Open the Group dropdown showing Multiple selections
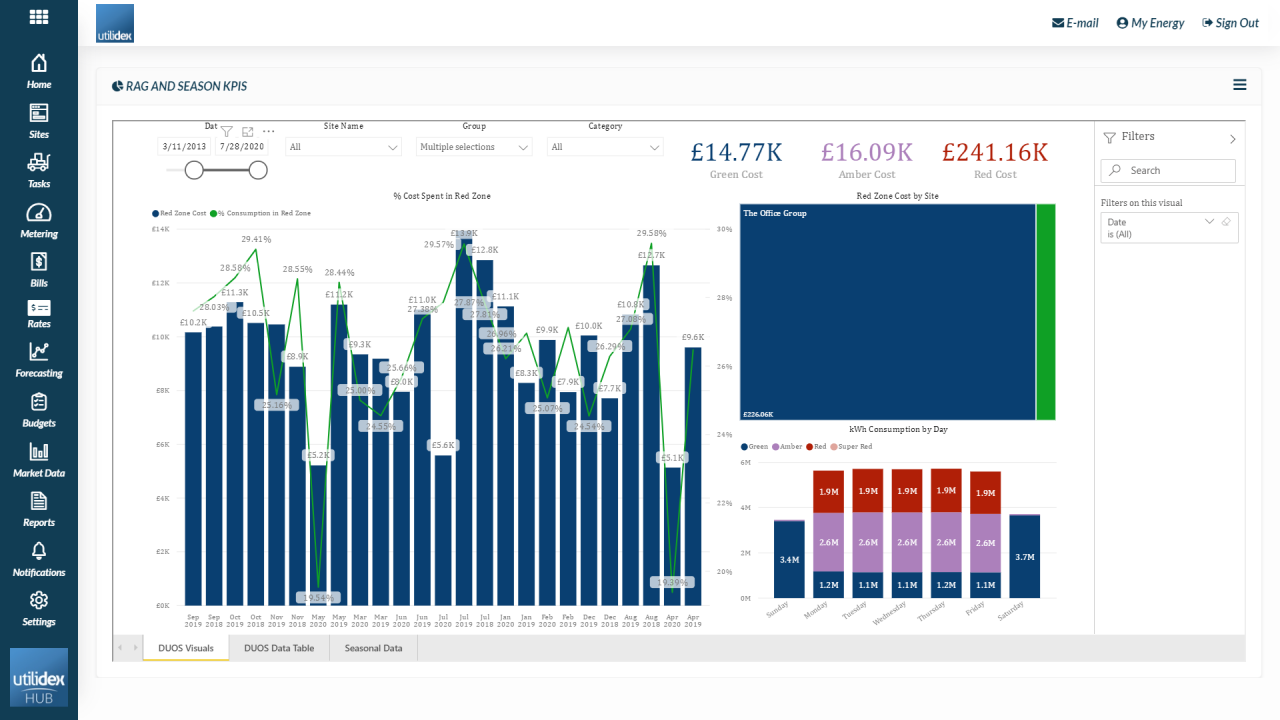Viewport: 1280px width, 720px height. (474, 147)
